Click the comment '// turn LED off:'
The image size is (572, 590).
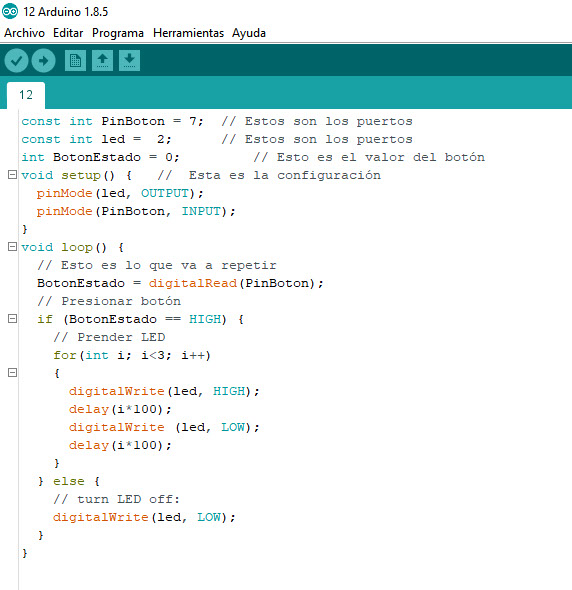coord(116,499)
